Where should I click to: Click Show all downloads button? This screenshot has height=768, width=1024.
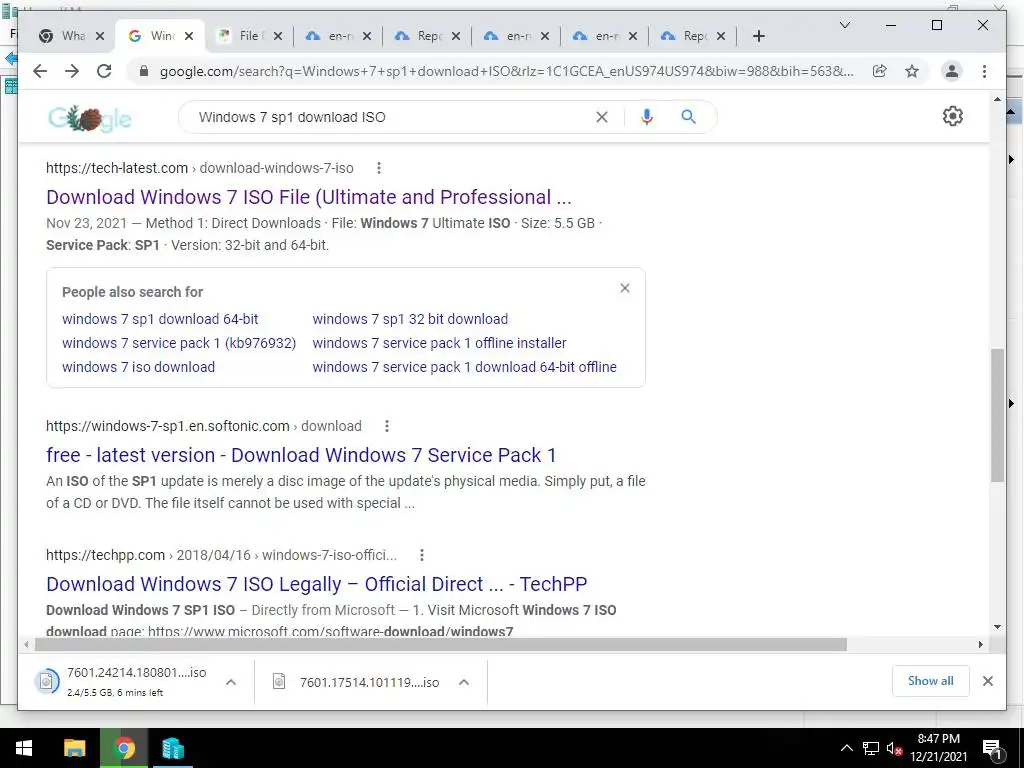pyautogui.click(x=931, y=681)
